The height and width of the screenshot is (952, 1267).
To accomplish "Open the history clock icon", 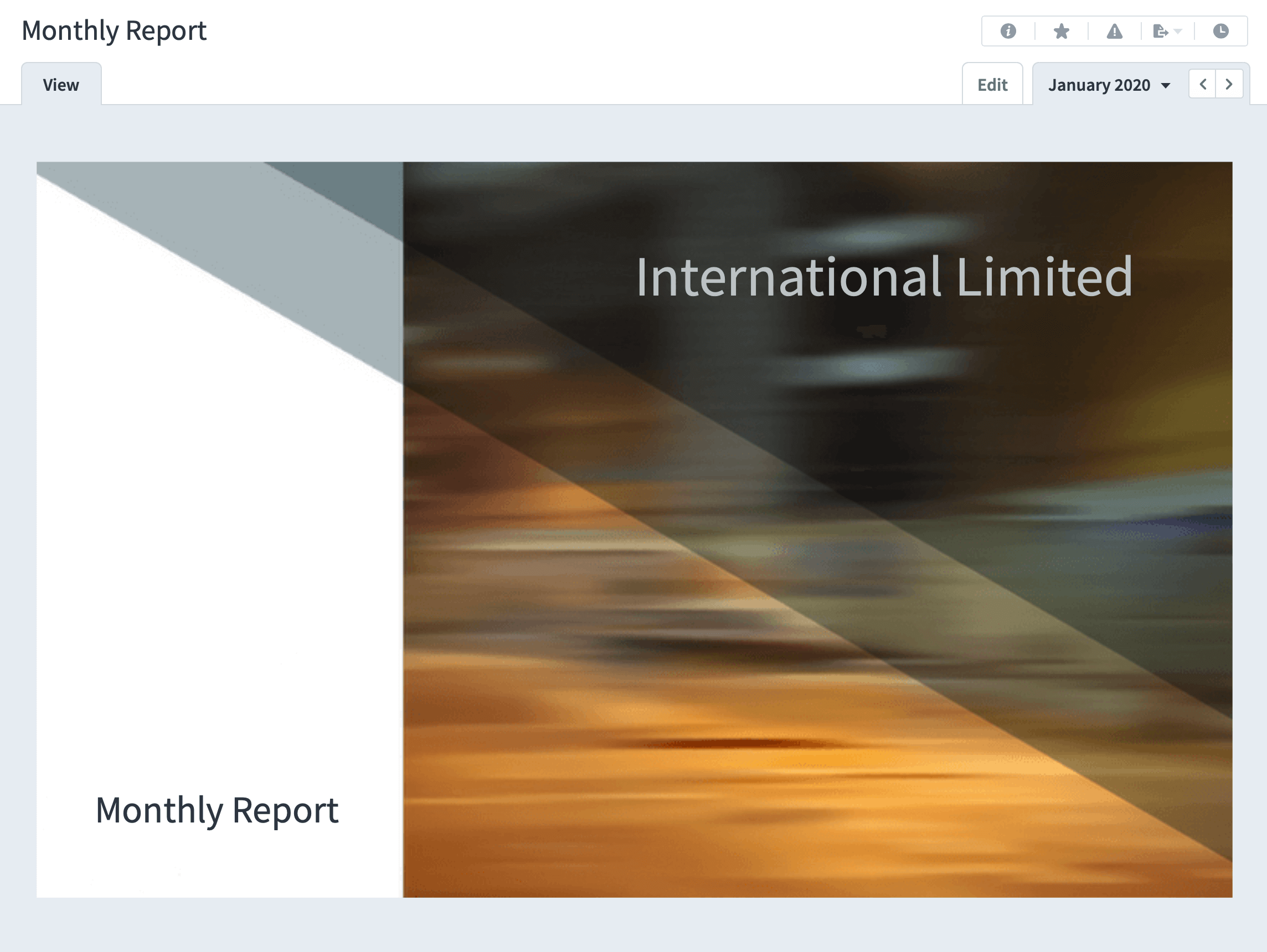I will point(1220,31).
